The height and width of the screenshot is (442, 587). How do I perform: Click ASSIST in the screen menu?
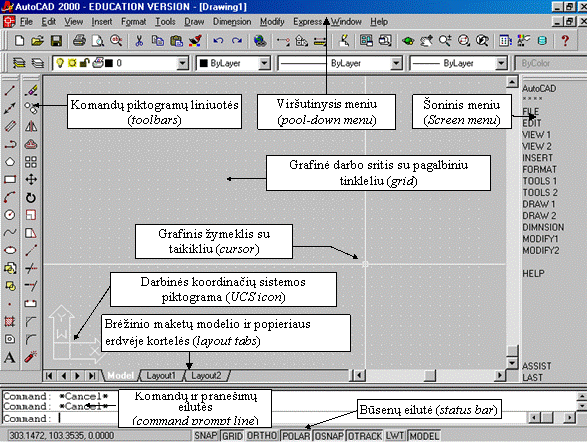click(x=536, y=366)
